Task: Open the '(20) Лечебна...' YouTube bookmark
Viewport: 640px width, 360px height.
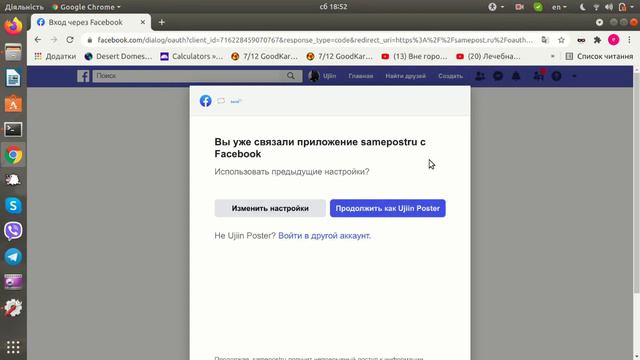Action: 488,56
